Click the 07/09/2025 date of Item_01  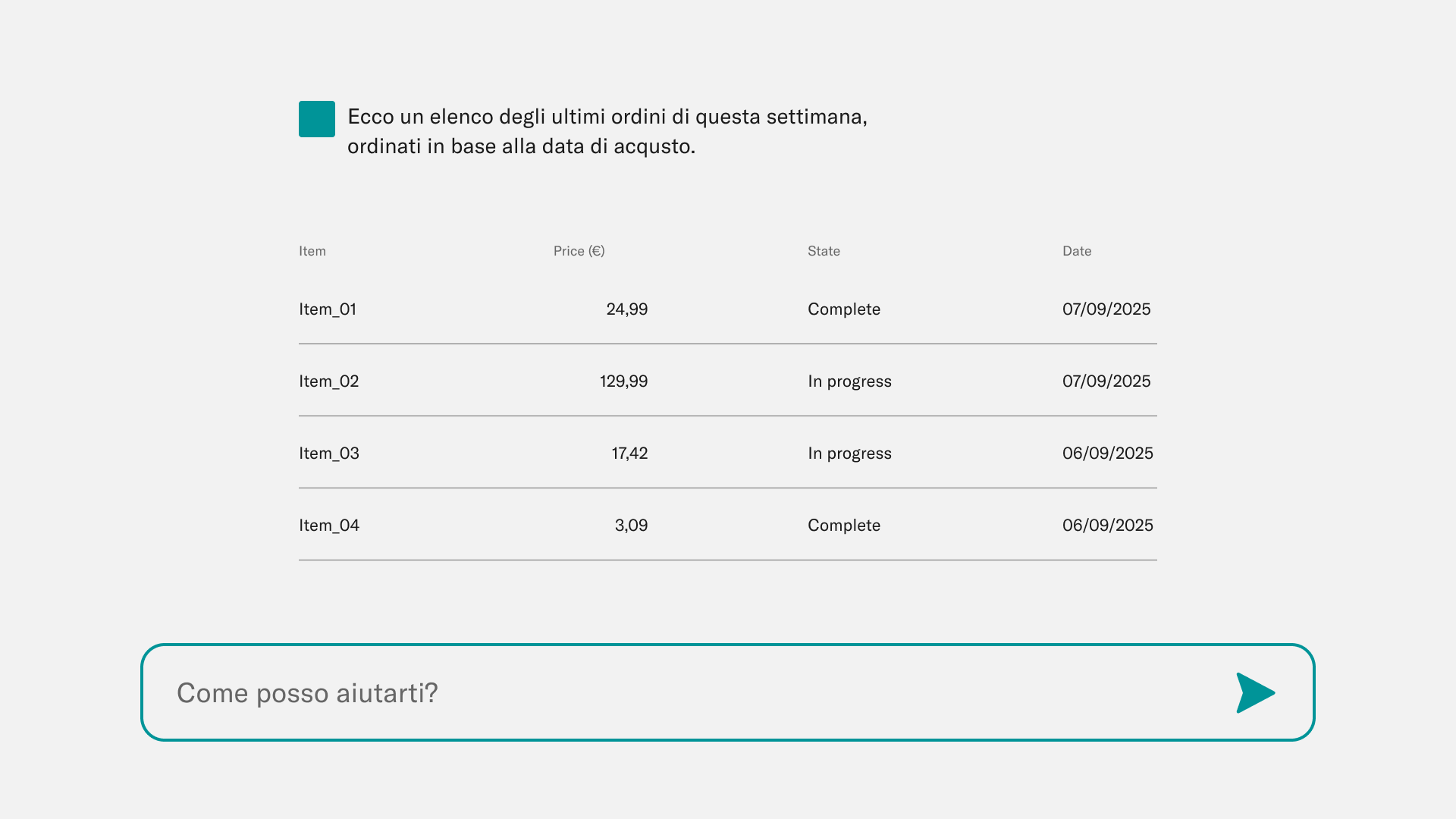pyautogui.click(x=1106, y=309)
